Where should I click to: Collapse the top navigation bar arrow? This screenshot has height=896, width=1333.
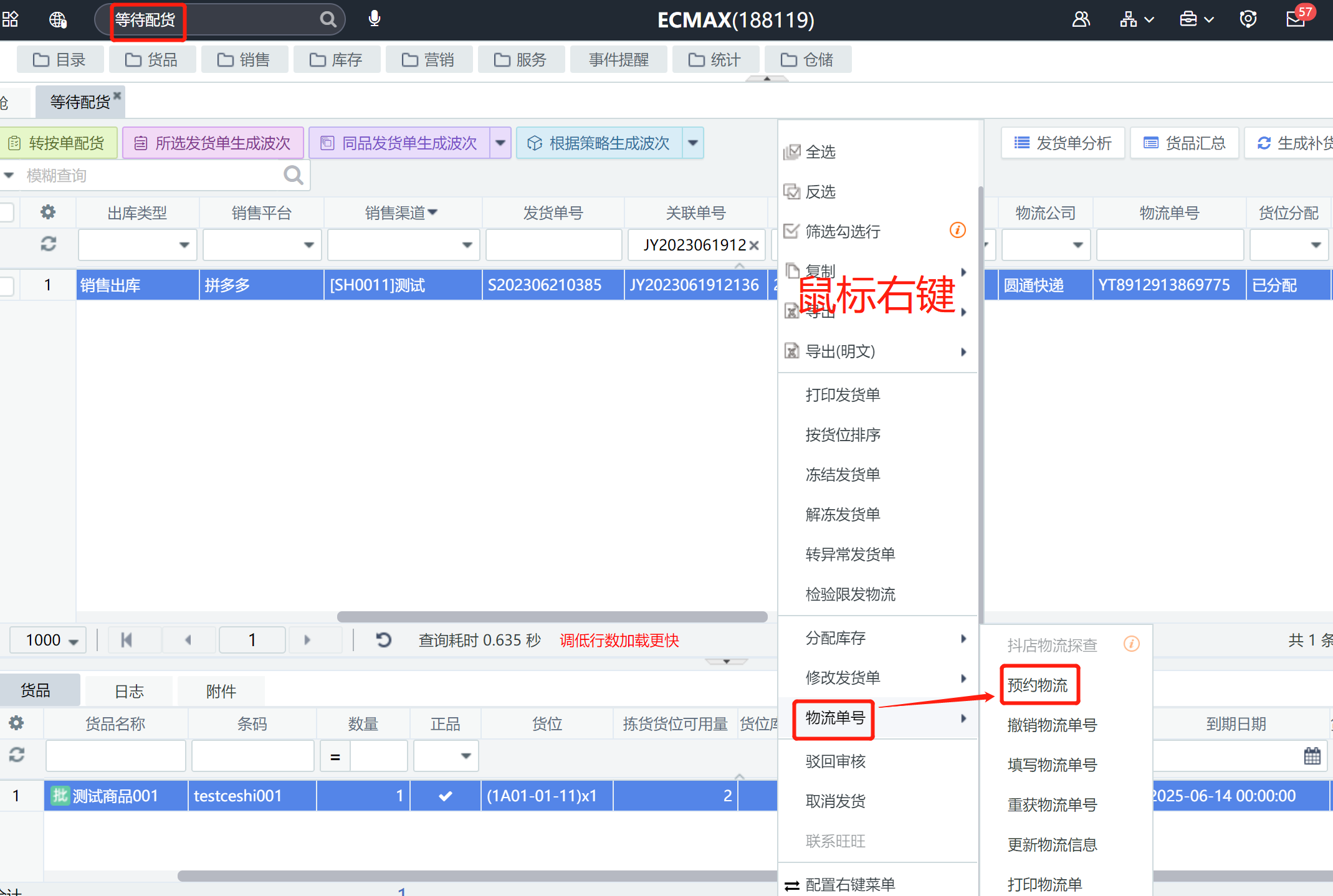767,79
